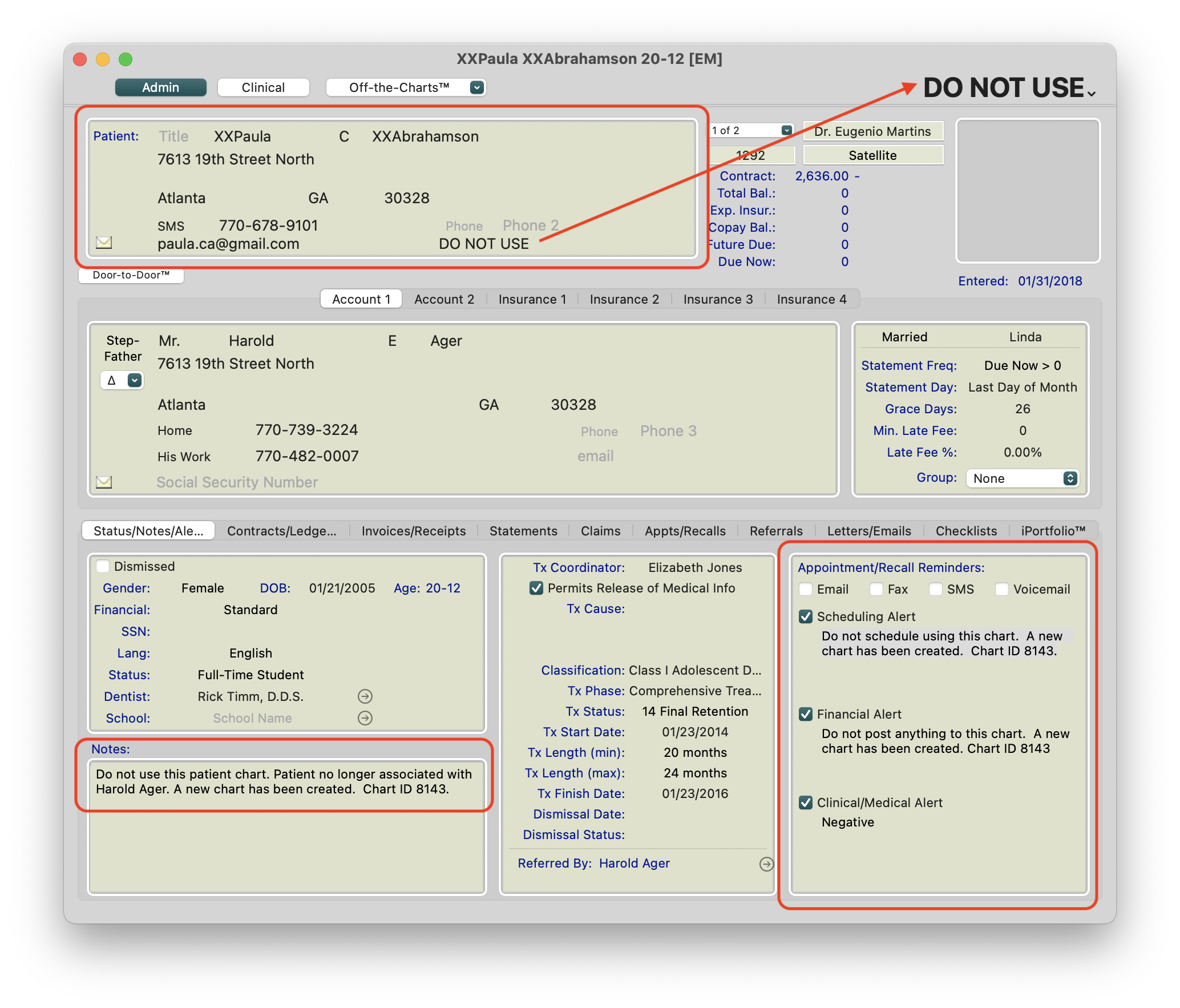This screenshot has width=1180, height=1008.
Task: Click the green zoom window button
Action: 126,59
